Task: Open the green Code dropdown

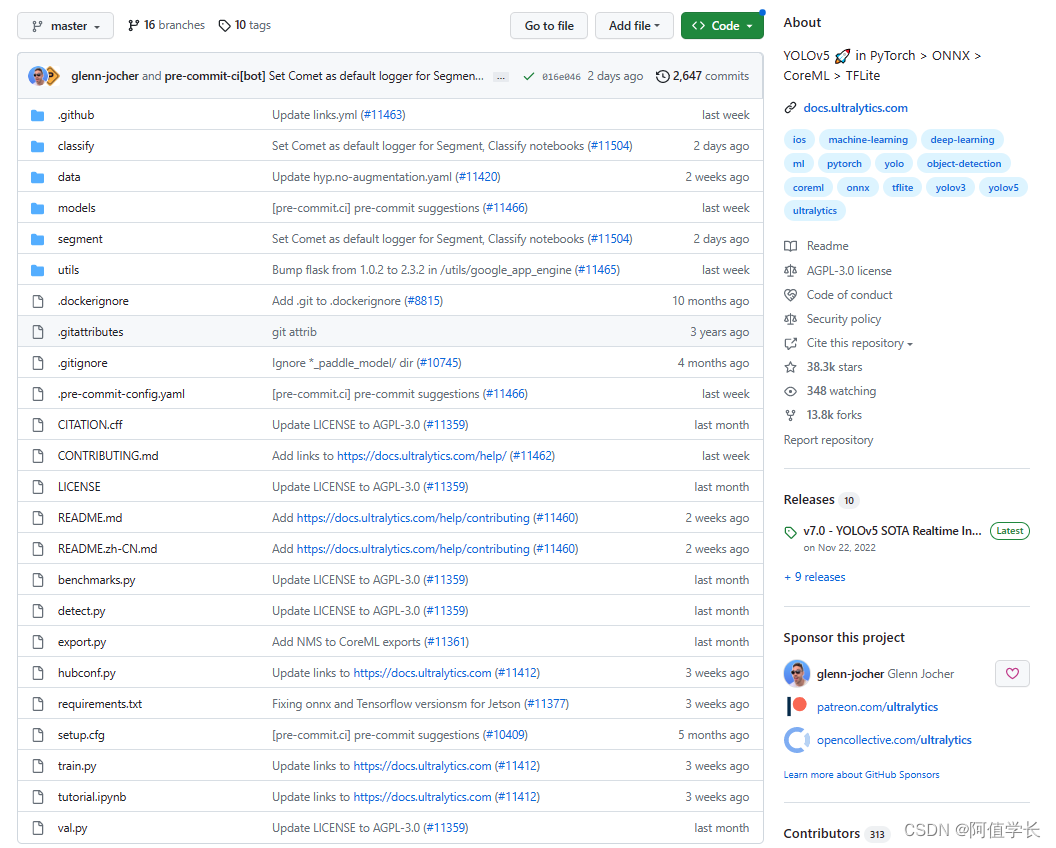Action: [x=722, y=26]
